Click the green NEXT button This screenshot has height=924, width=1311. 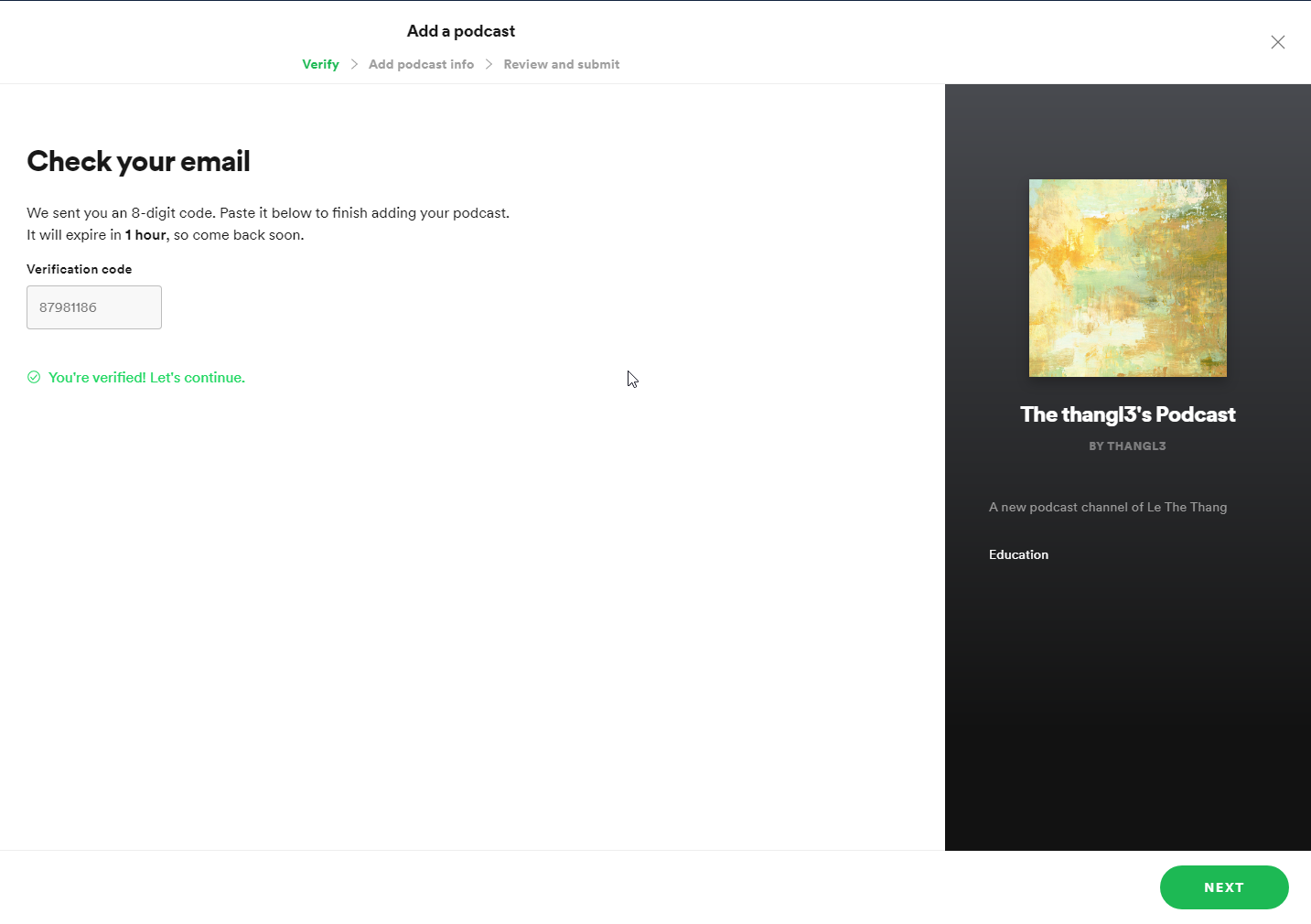click(1224, 887)
